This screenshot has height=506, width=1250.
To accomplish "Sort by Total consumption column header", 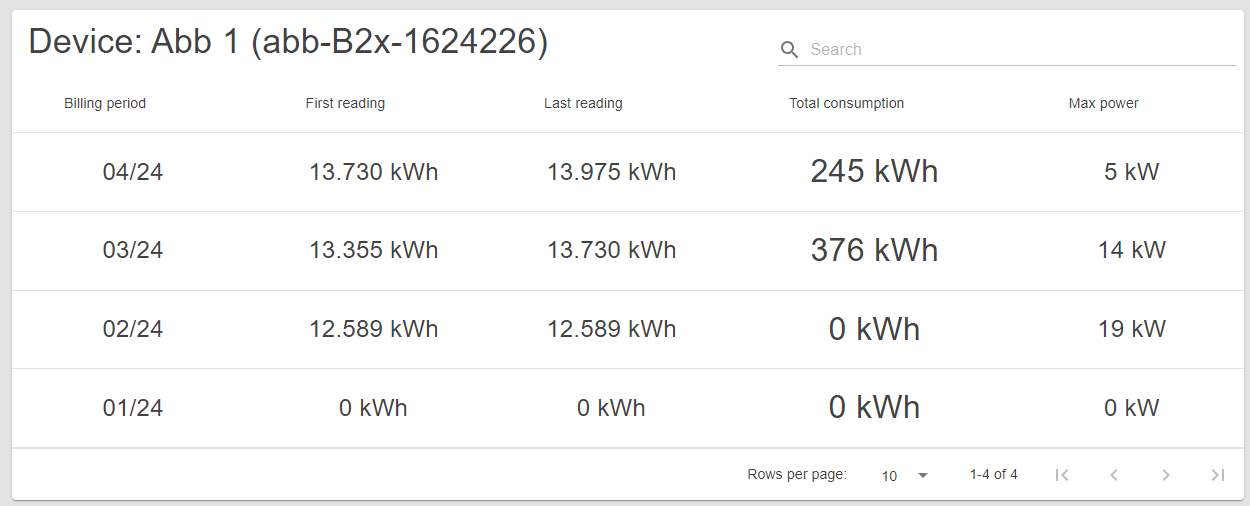I will 846,103.
